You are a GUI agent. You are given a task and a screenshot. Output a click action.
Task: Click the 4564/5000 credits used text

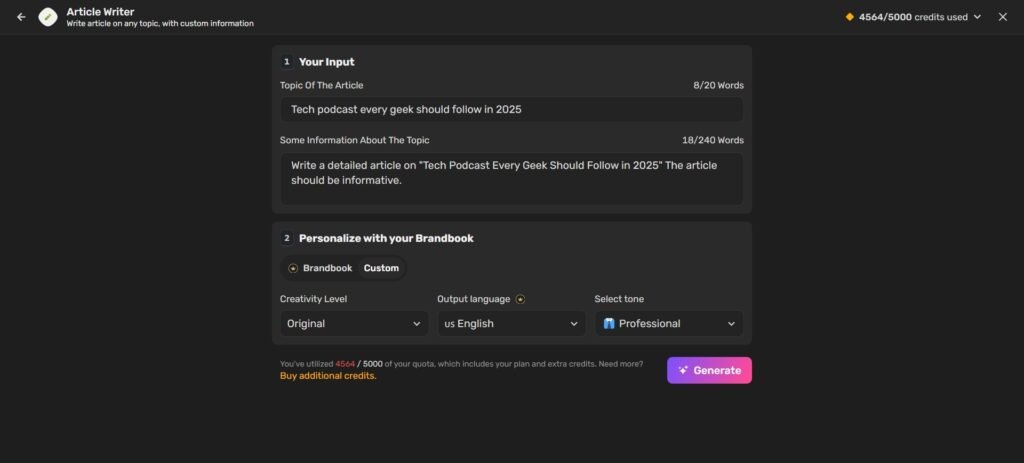coord(913,17)
